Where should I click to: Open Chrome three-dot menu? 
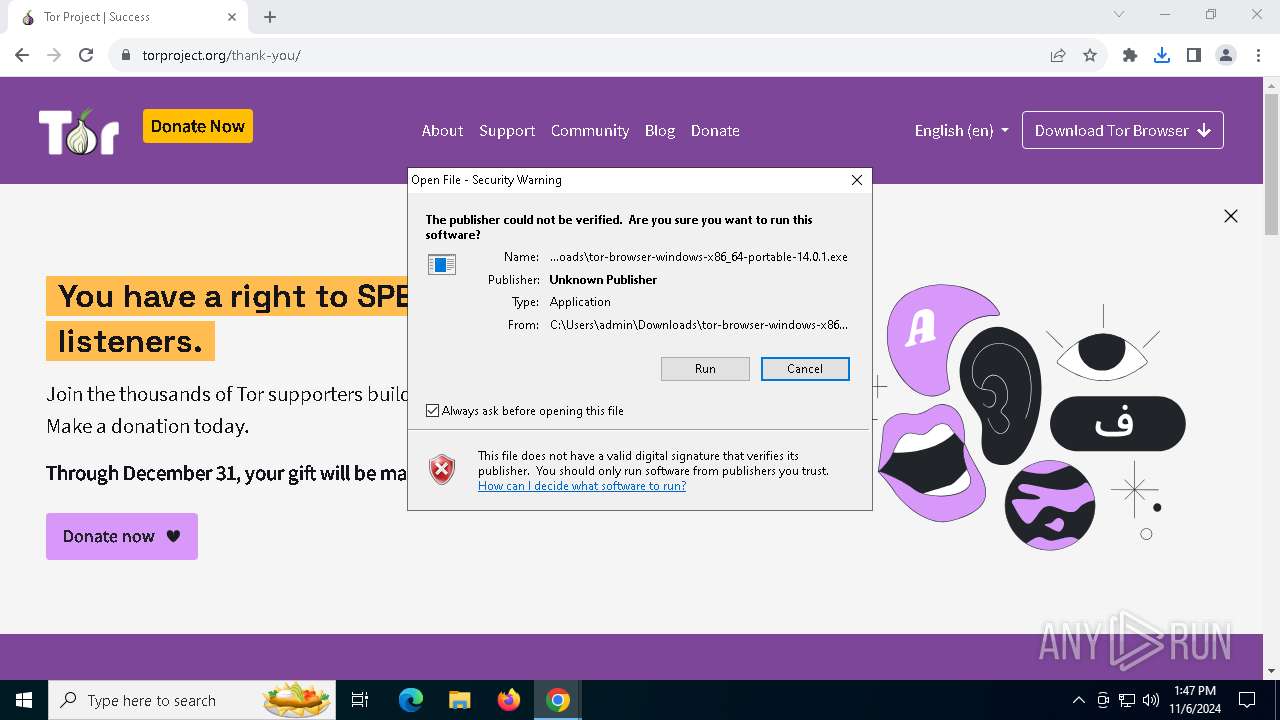1257,55
